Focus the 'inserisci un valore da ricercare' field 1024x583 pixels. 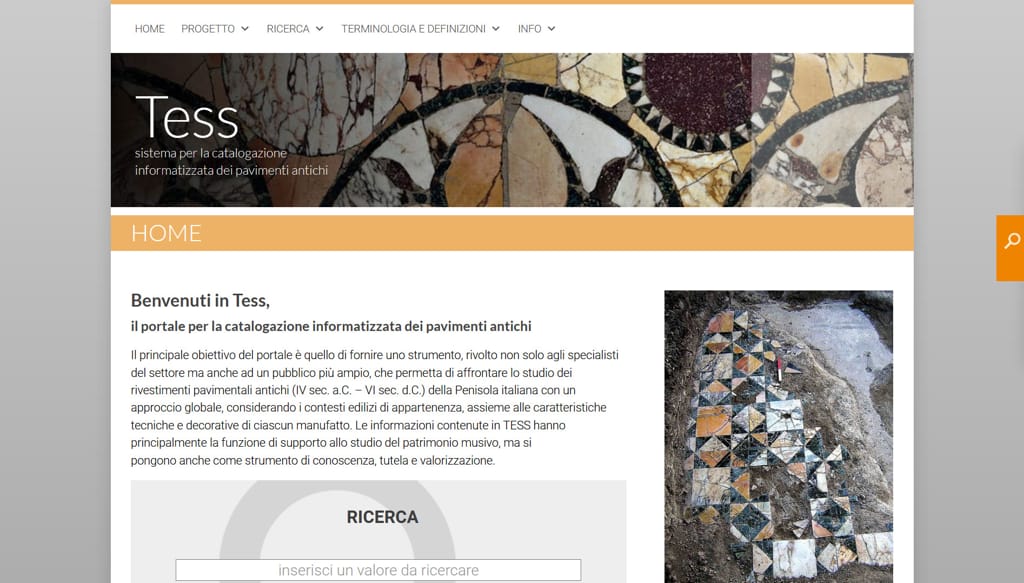tap(378, 570)
